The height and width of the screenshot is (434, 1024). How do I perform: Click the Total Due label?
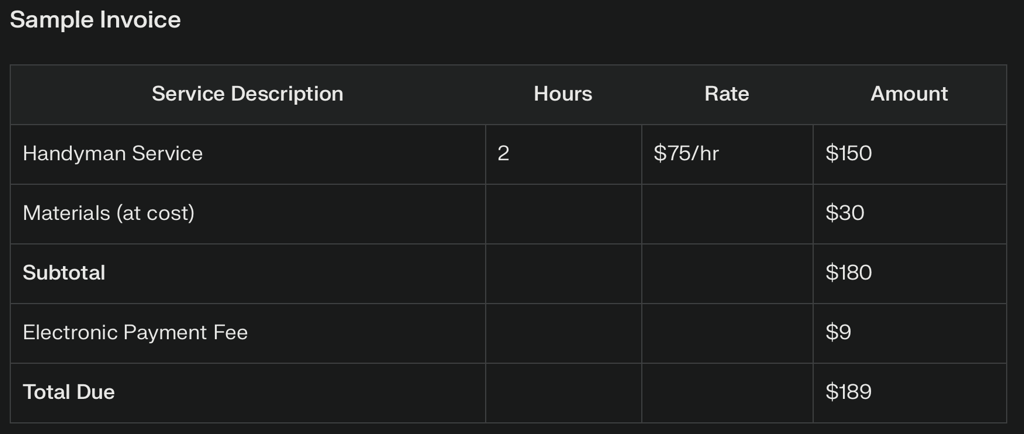pos(68,392)
